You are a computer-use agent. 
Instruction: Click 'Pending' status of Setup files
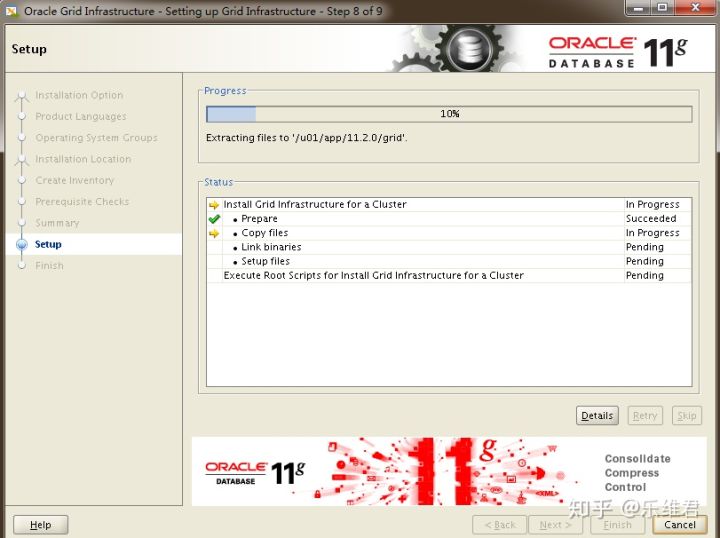[x=645, y=261]
